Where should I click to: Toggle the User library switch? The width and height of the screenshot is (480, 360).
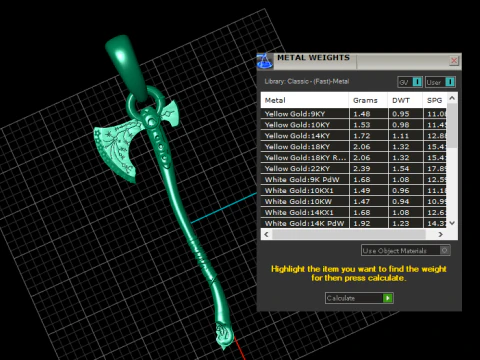[440, 82]
